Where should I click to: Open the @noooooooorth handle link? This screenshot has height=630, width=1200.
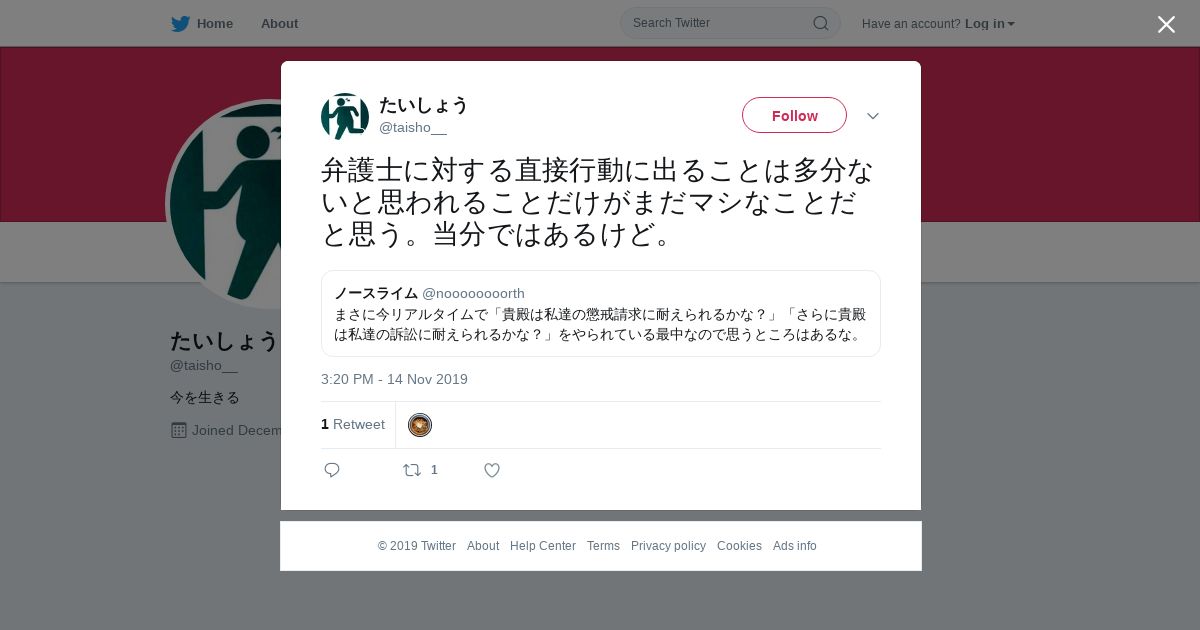click(473, 293)
